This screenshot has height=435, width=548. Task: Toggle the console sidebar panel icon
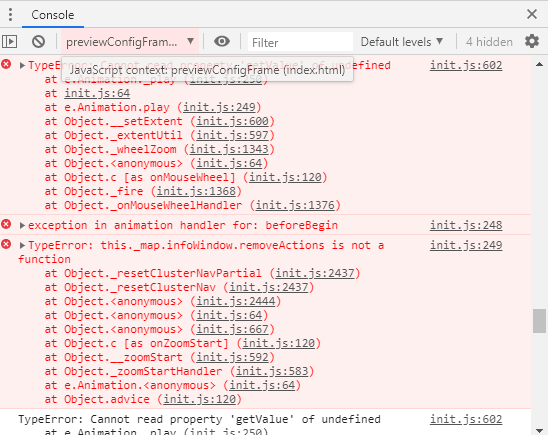pos(9,42)
